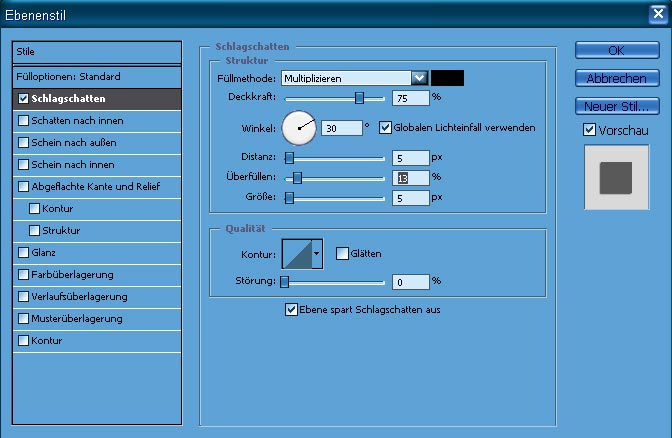The width and height of the screenshot is (672, 438).
Task: Click the angle dial for Winkel
Action: (298, 127)
